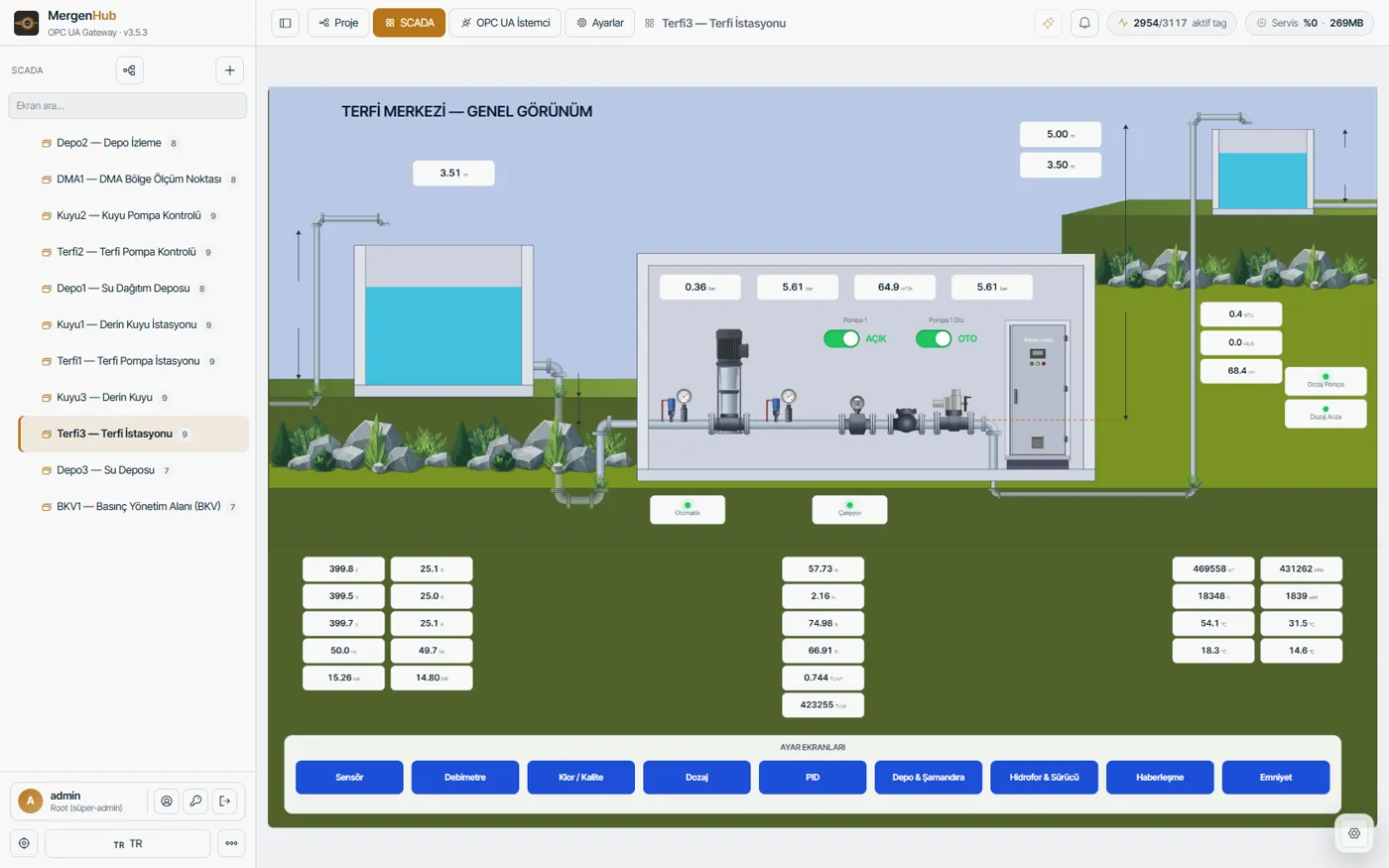Click the Klor / Kalite button

[580, 778]
